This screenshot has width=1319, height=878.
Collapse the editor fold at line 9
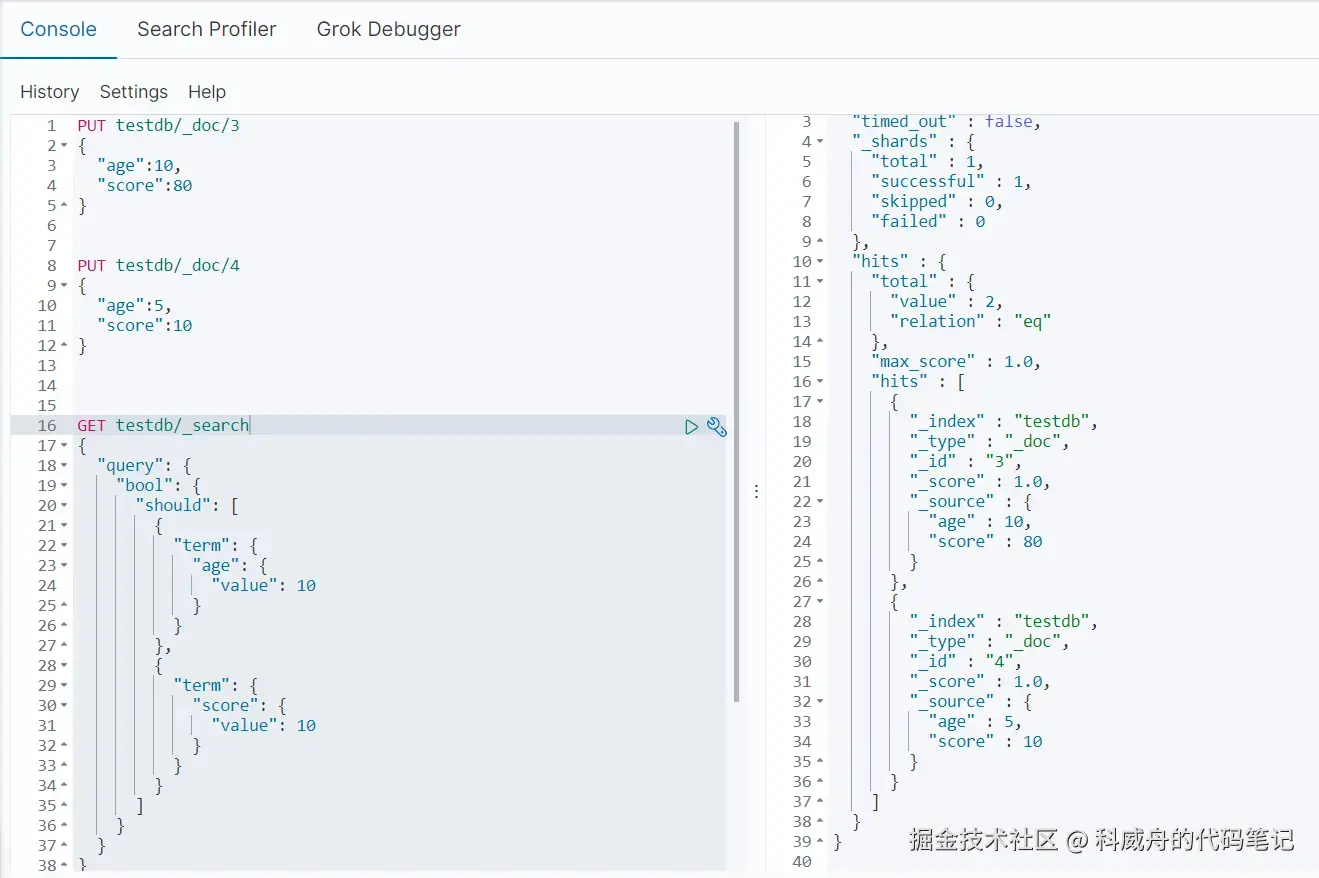pos(64,286)
